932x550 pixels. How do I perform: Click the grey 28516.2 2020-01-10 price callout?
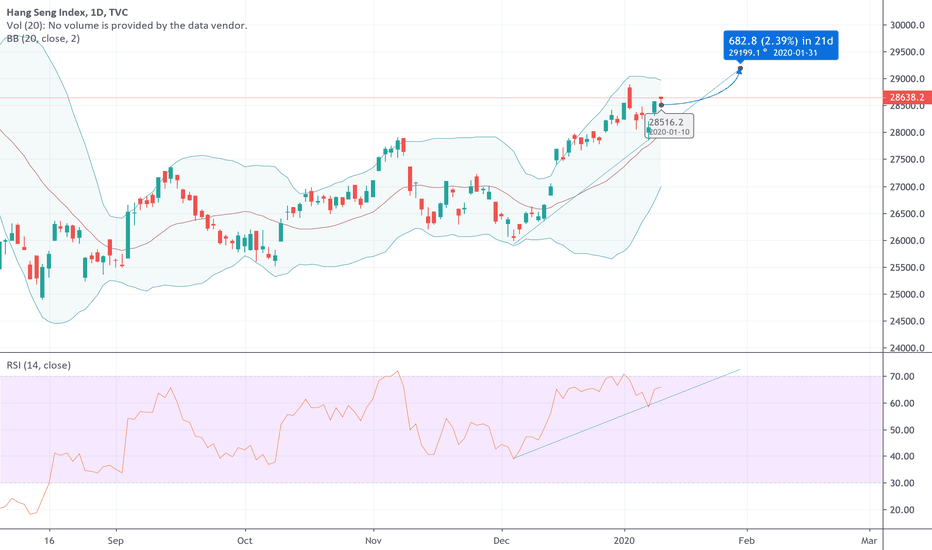click(669, 126)
